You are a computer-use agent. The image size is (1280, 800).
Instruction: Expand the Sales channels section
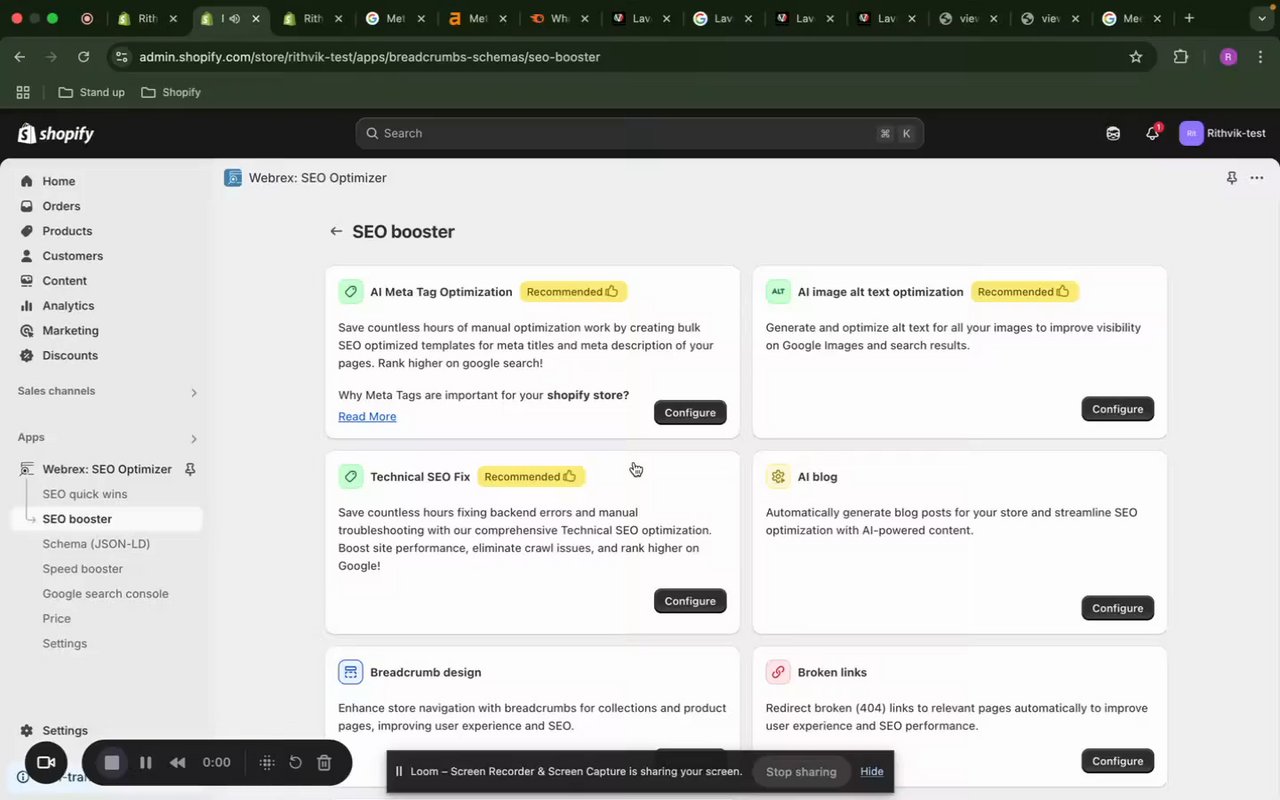click(x=194, y=392)
